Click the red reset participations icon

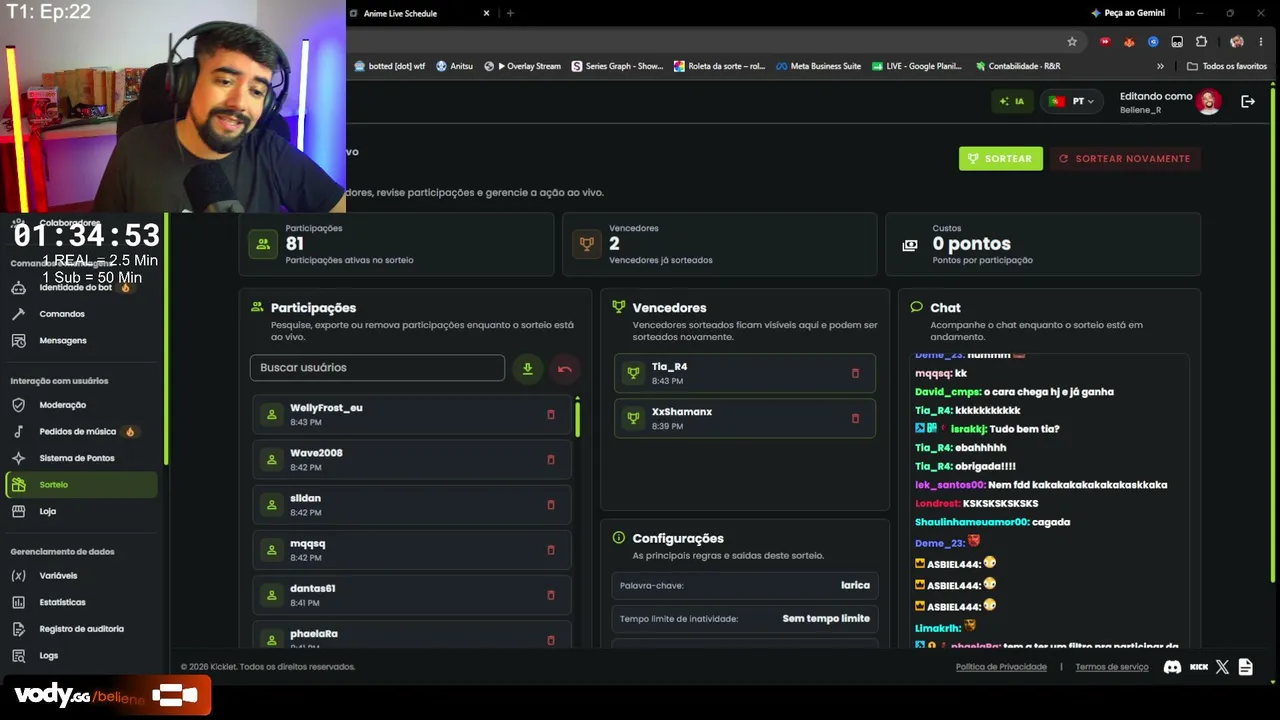click(564, 369)
